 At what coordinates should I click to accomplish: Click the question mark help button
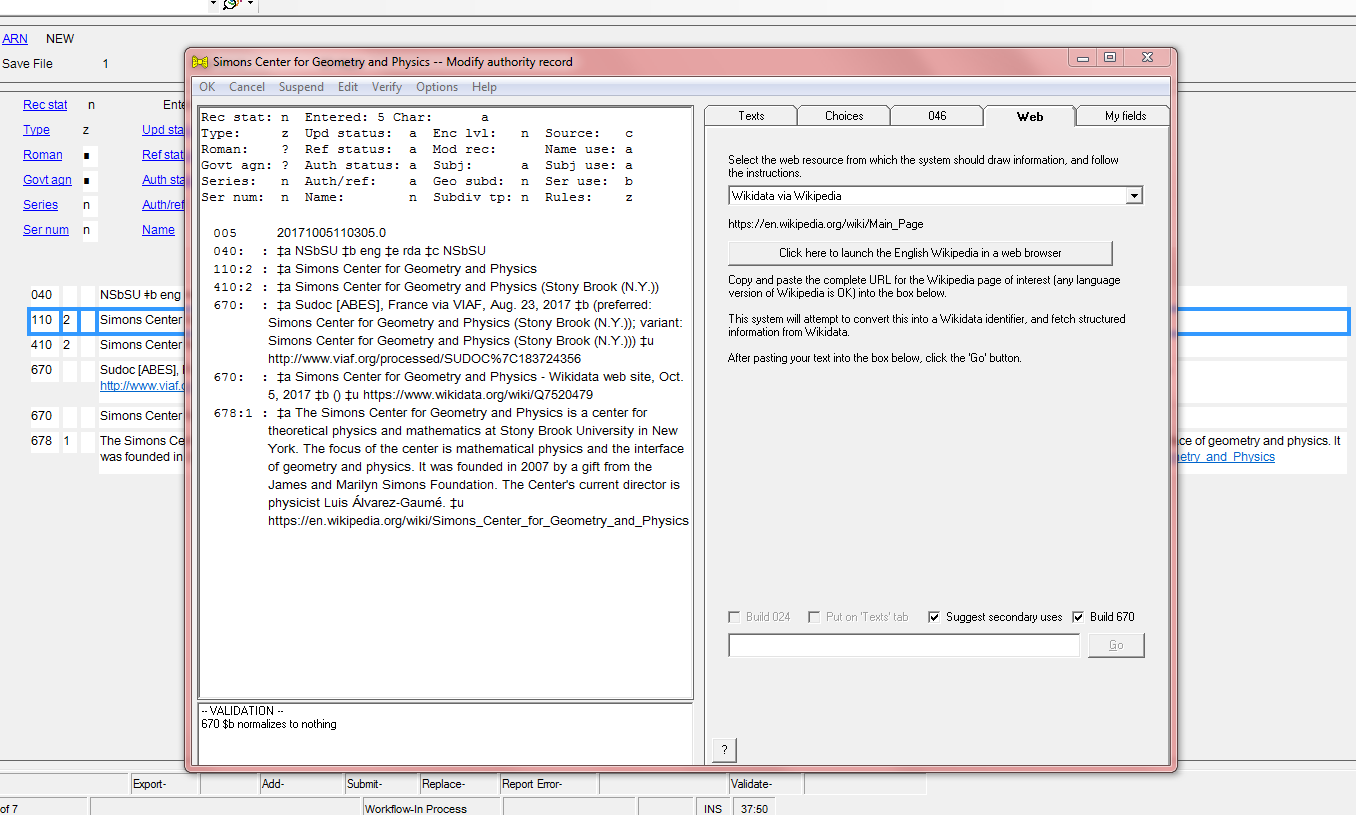tap(723, 750)
